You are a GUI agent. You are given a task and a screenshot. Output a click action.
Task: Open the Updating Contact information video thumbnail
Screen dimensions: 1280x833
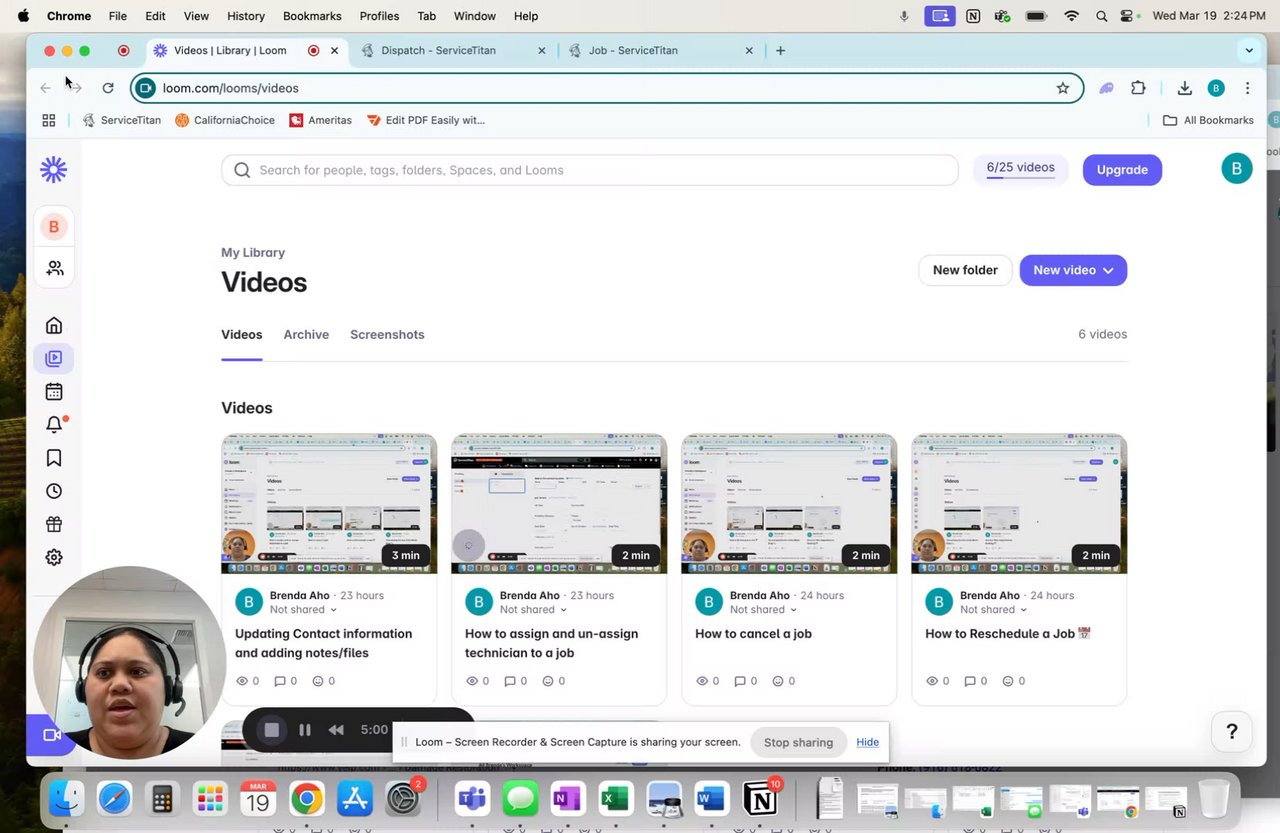tap(329, 504)
